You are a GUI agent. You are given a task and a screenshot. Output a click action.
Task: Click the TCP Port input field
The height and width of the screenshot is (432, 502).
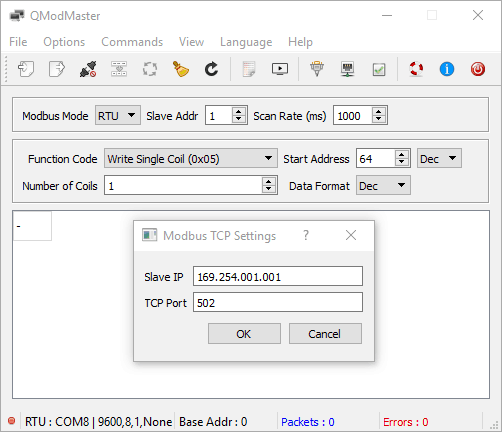pyautogui.click(x=278, y=302)
